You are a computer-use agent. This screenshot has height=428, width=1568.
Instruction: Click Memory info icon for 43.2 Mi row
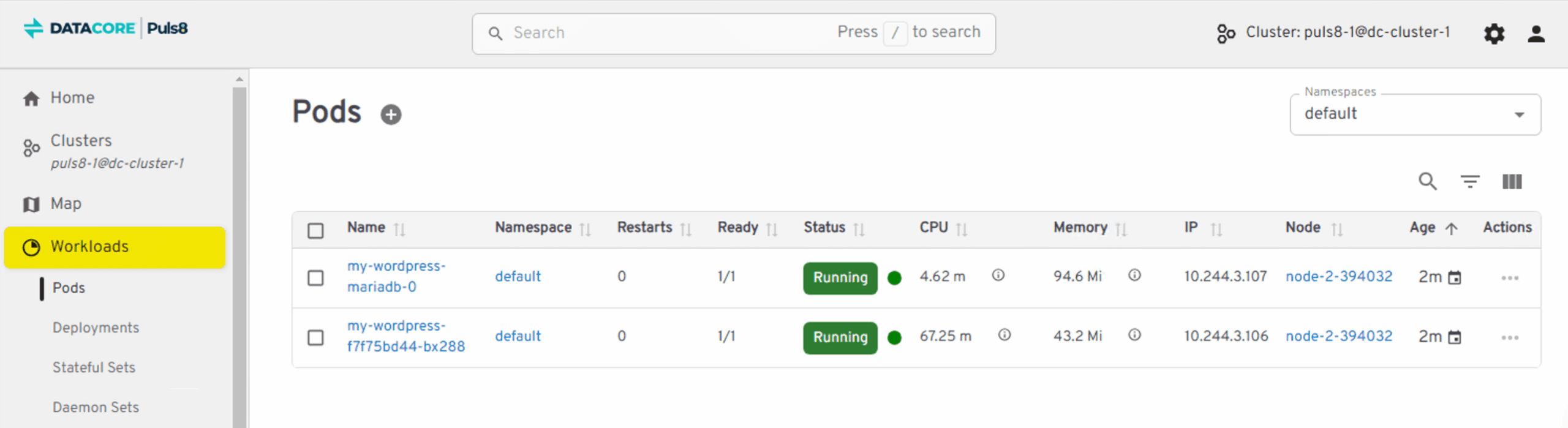pyautogui.click(x=1134, y=335)
